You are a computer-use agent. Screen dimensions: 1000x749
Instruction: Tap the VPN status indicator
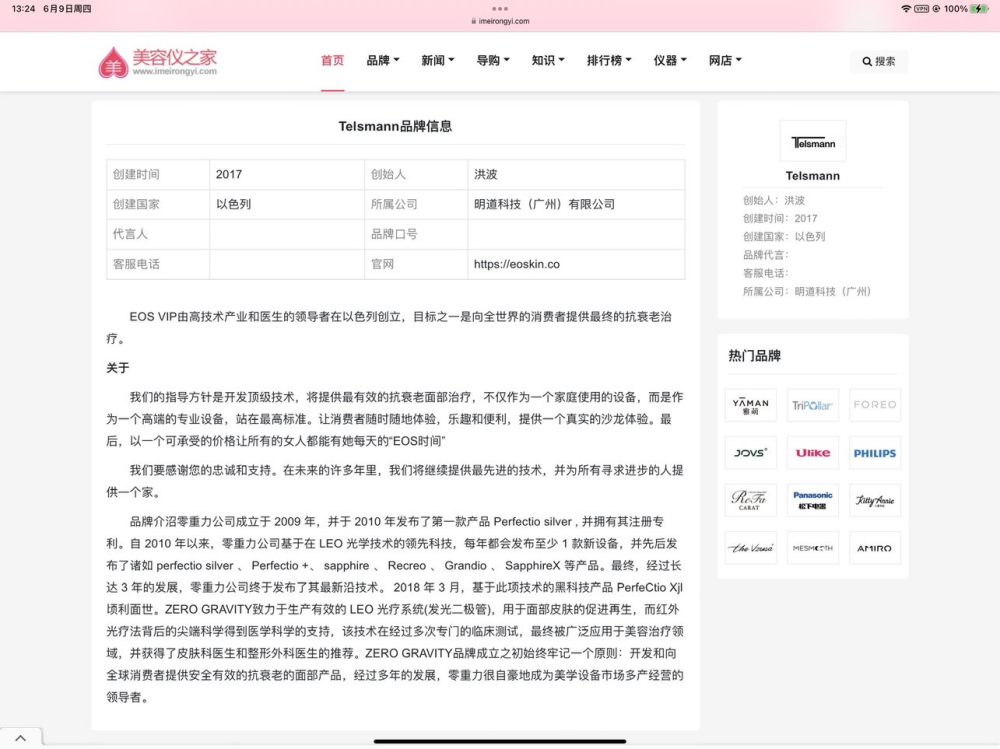pos(922,9)
